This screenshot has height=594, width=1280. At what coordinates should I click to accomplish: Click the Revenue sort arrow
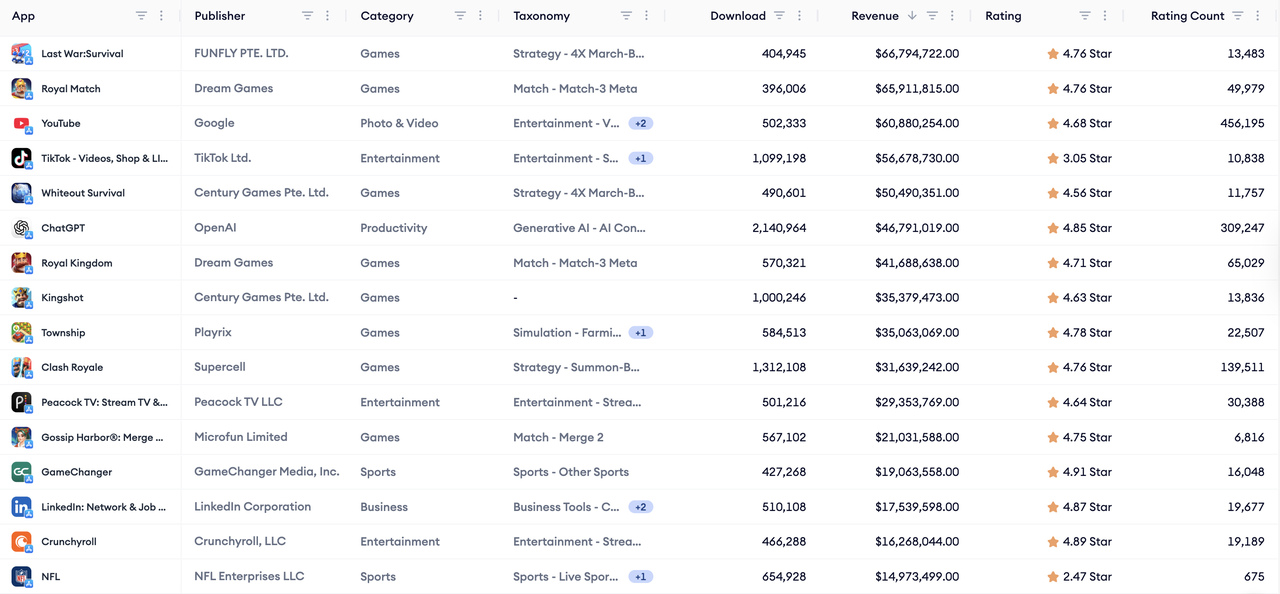(911, 16)
